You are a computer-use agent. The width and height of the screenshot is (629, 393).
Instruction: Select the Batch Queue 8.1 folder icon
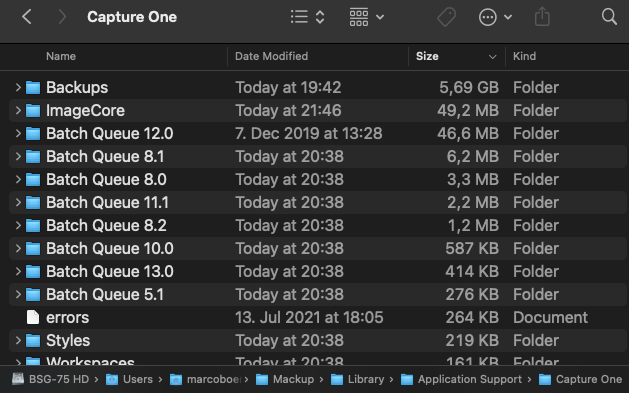pos(33,156)
